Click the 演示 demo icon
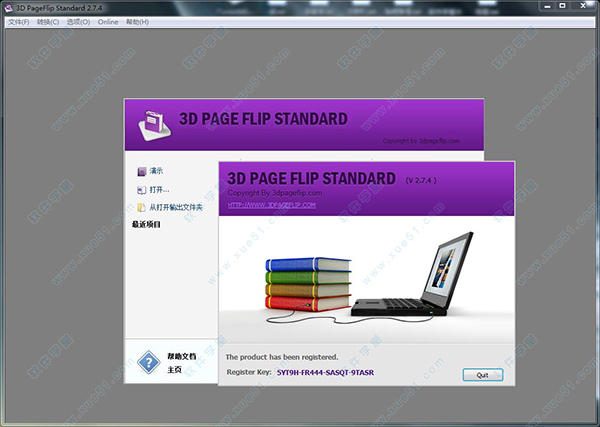Image resolution: width=600 pixels, height=427 pixels. click(142, 171)
